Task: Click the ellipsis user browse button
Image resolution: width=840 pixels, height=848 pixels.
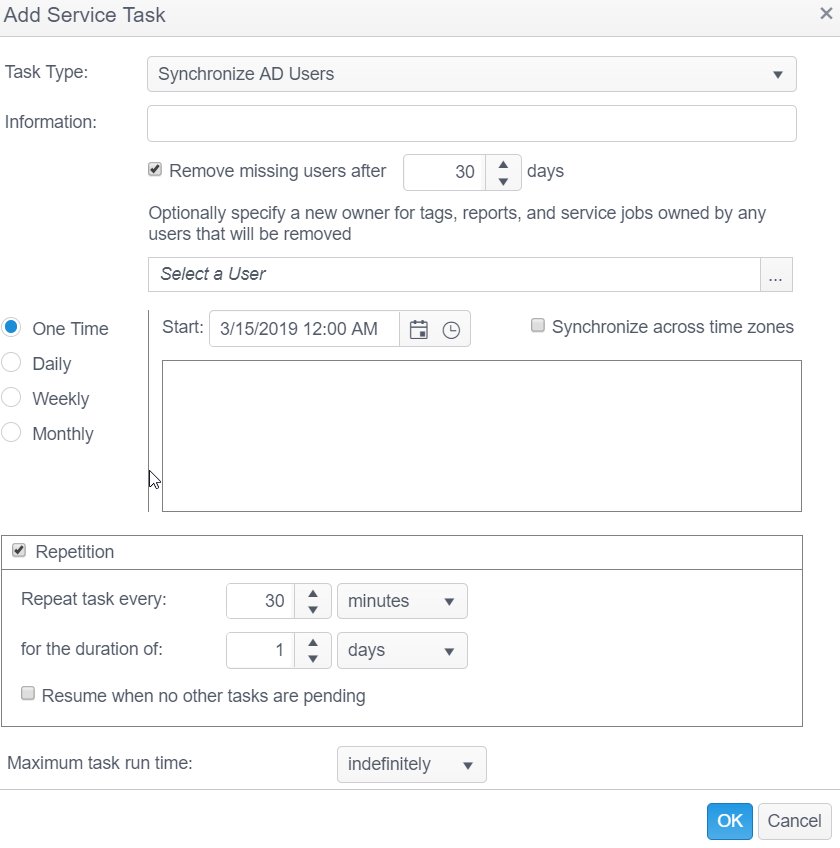Action: (x=776, y=275)
